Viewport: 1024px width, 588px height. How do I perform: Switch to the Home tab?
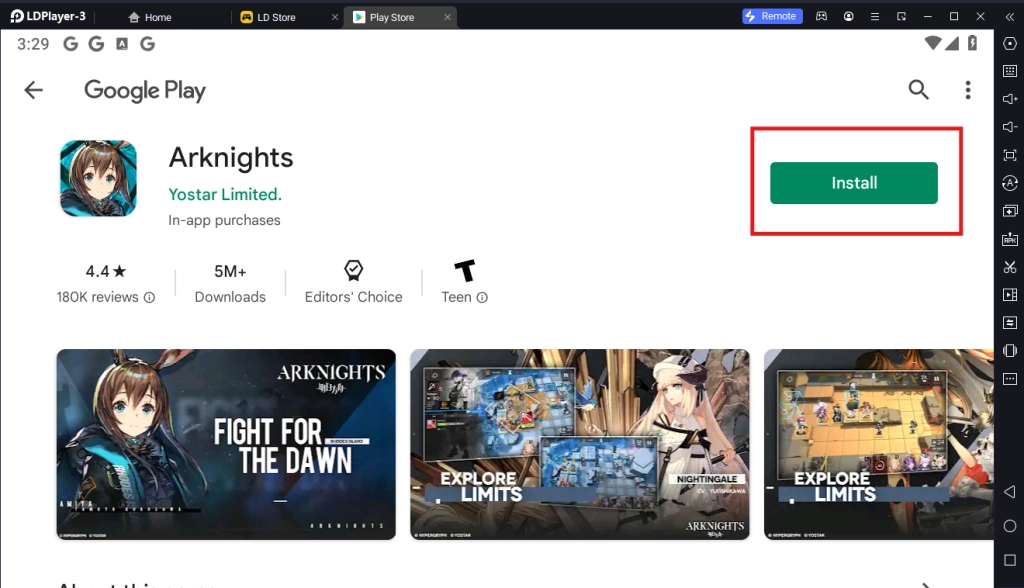tap(150, 17)
